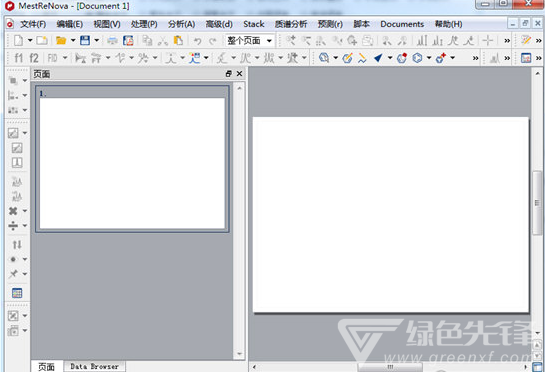Screen dimensions: 545x372
Task: Open the 预测(r) menu
Action: tap(330, 24)
